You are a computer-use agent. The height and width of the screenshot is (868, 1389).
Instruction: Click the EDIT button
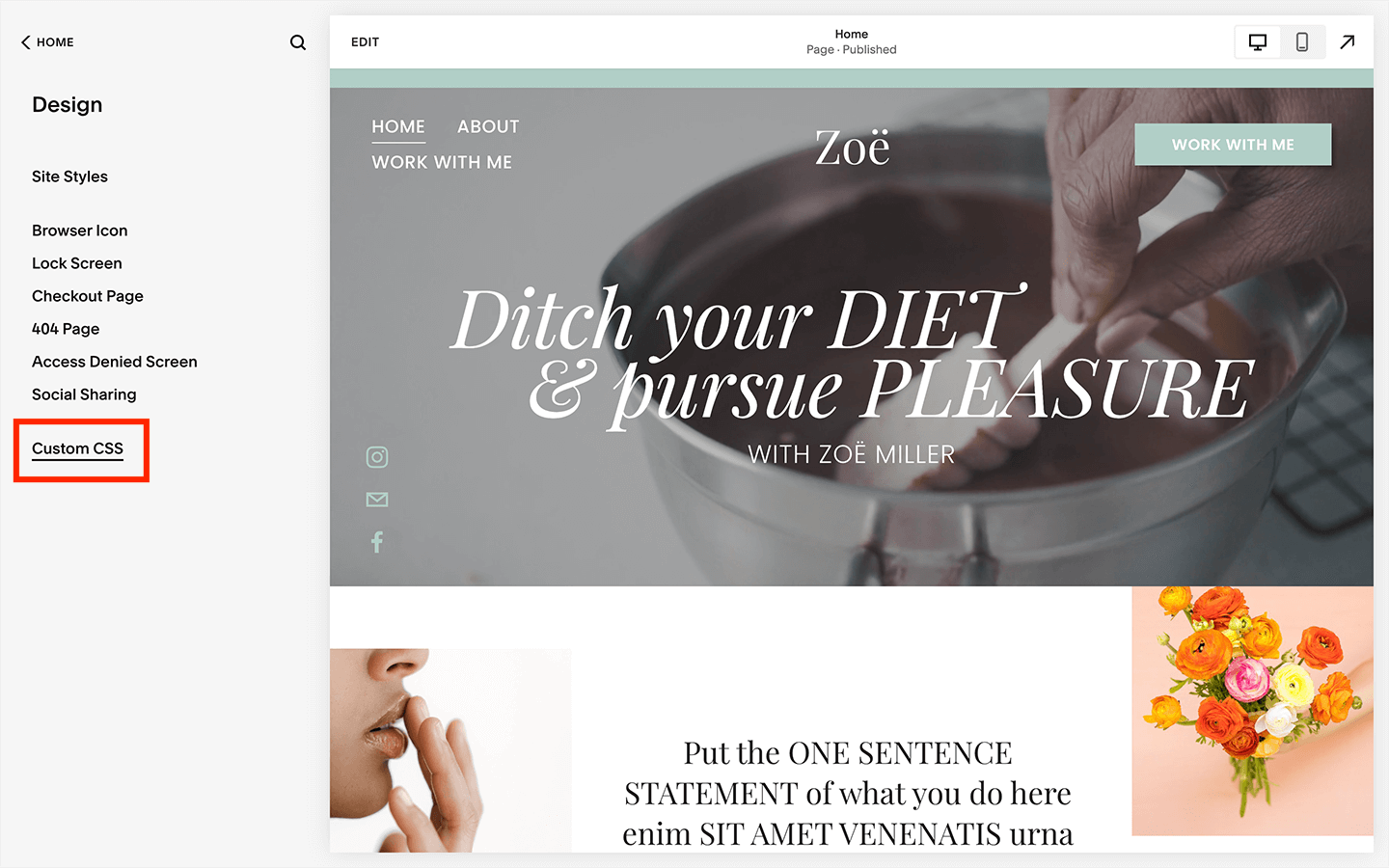click(x=365, y=42)
